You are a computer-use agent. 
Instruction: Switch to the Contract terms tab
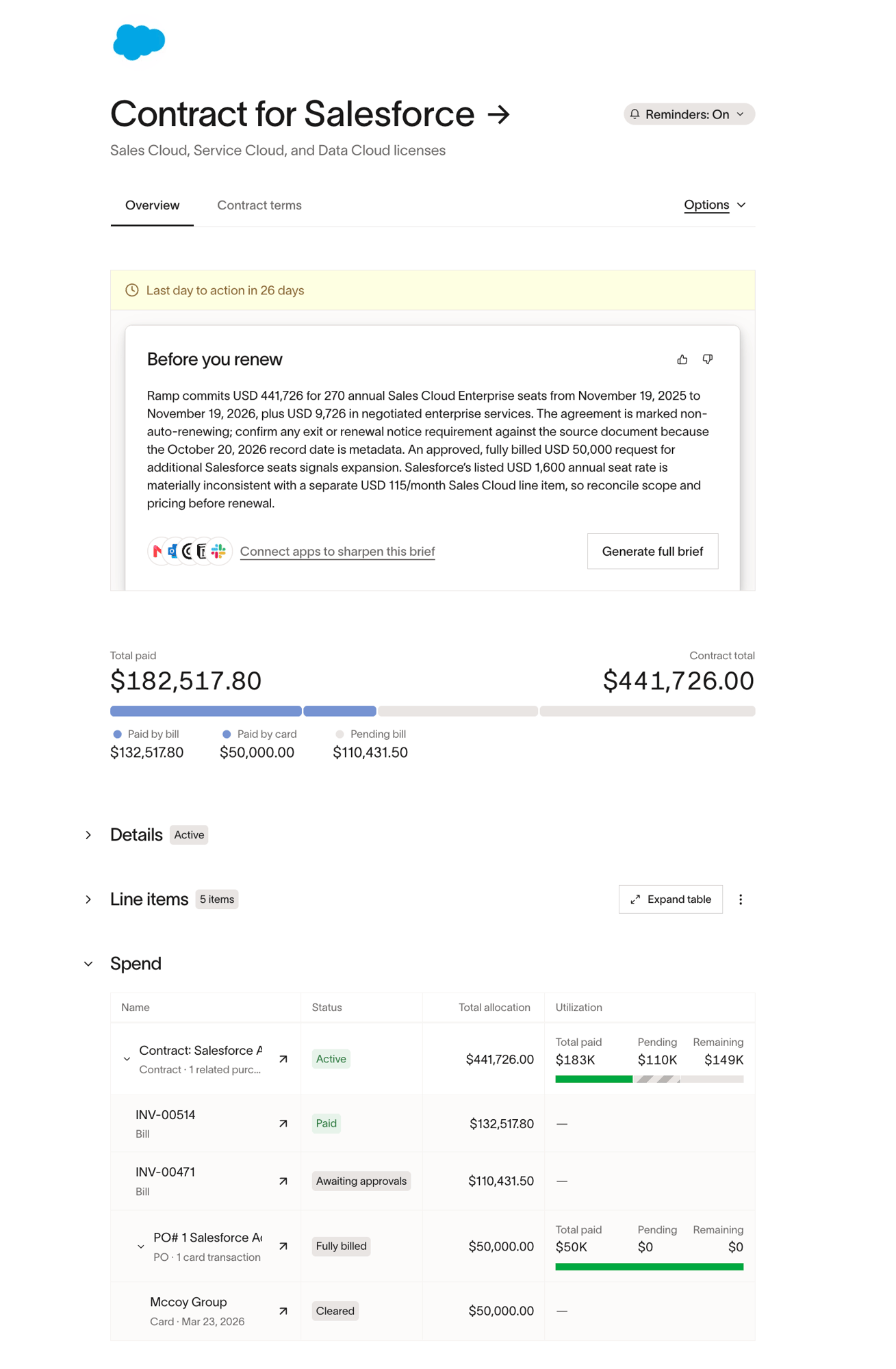[x=259, y=205]
